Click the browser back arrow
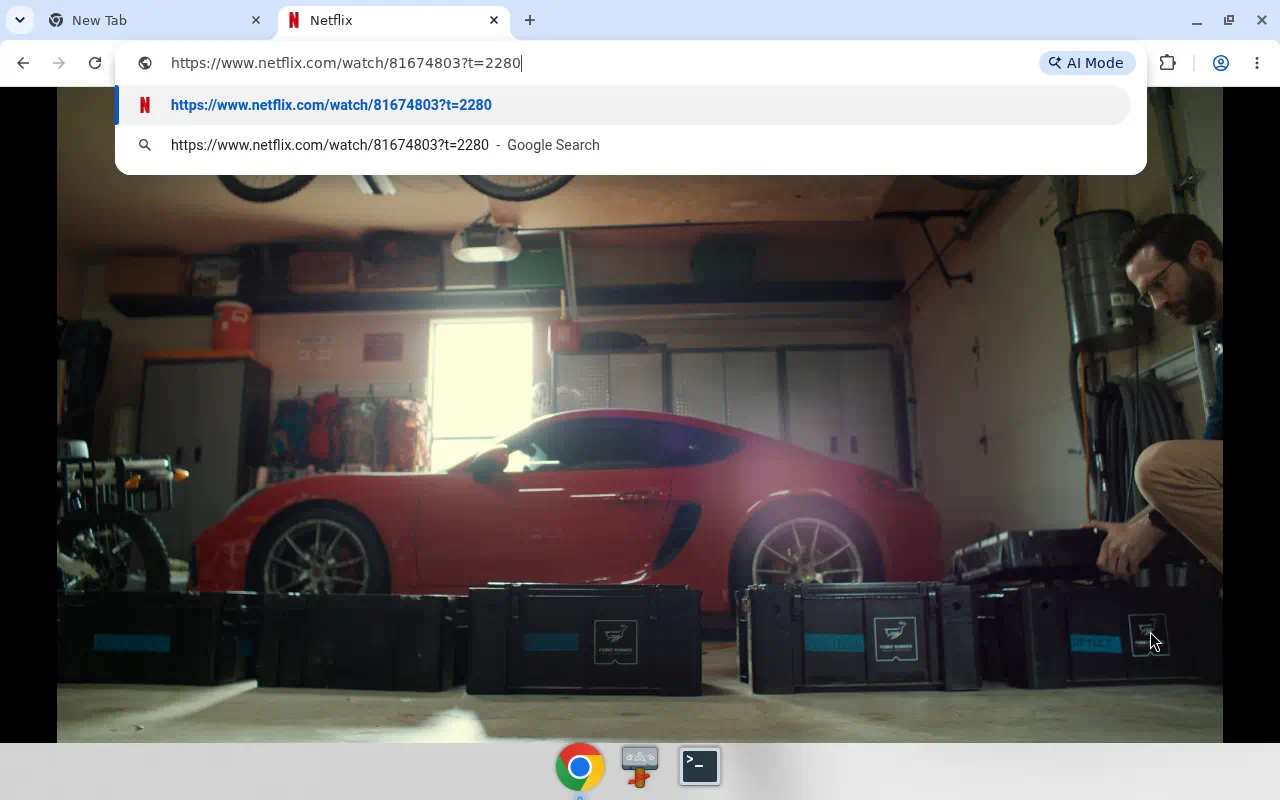Image resolution: width=1280 pixels, height=800 pixels. pos(23,63)
